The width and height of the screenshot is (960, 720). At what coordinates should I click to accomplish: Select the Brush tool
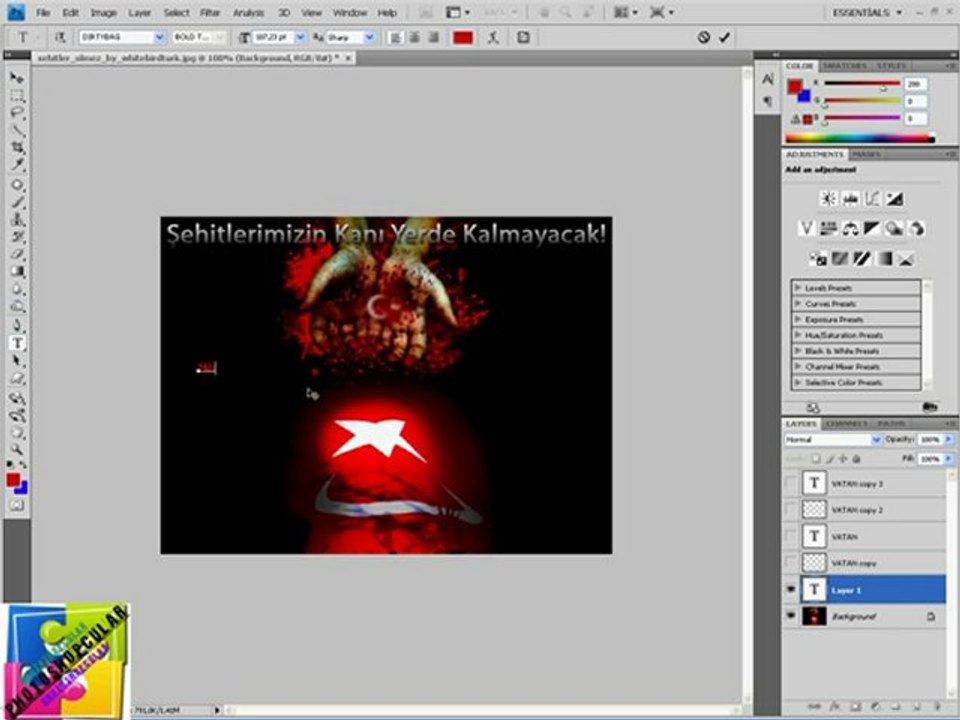tap(17, 202)
